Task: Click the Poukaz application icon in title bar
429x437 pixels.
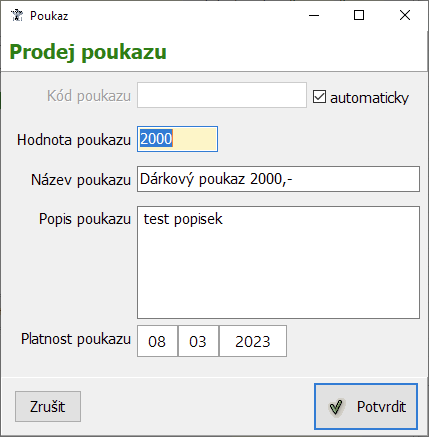Action: [x=17, y=15]
